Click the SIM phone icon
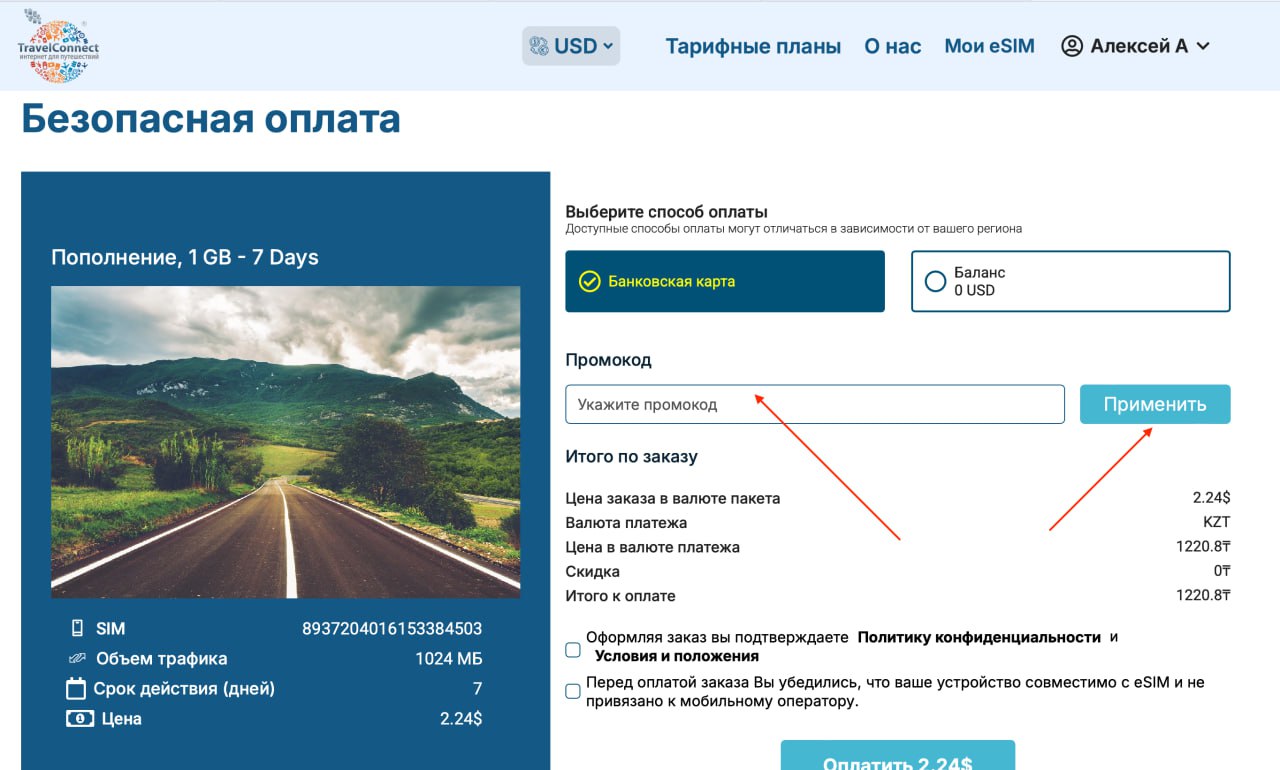This screenshot has width=1280, height=770. [77, 629]
